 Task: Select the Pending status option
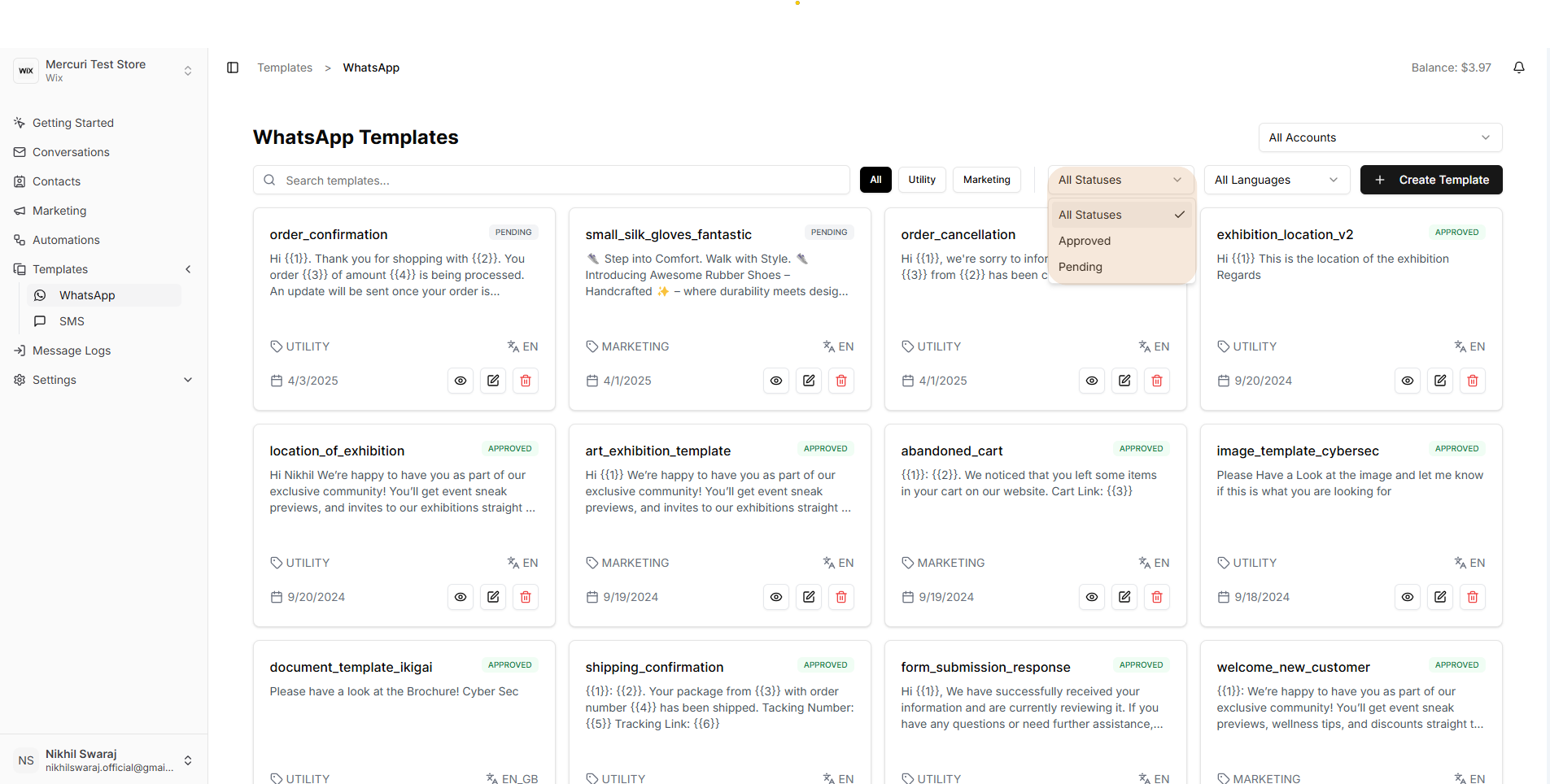click(1081, 267)
